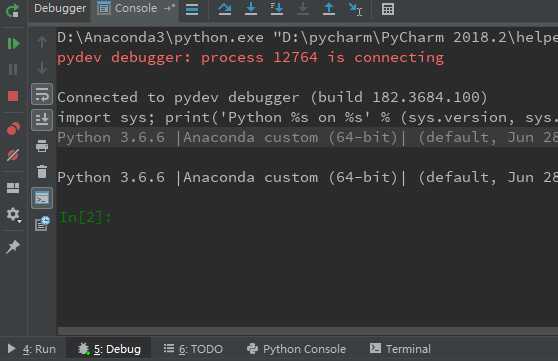
Task: Open the evaluate expression calculator
Action: [x=388, y=9]
